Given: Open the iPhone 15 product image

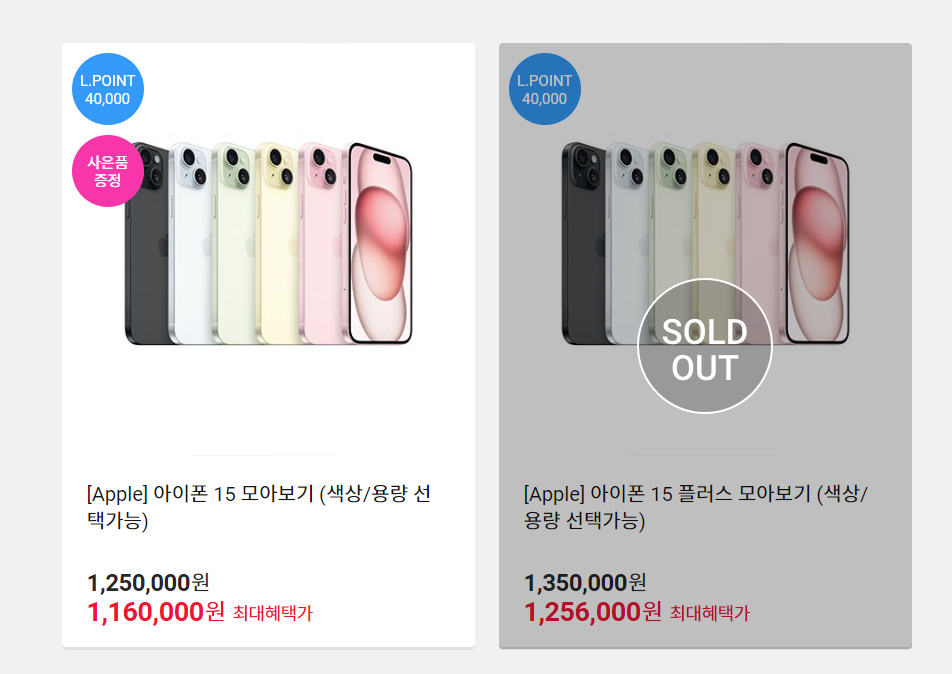Looking at the screenshot, I should point(268,243).
